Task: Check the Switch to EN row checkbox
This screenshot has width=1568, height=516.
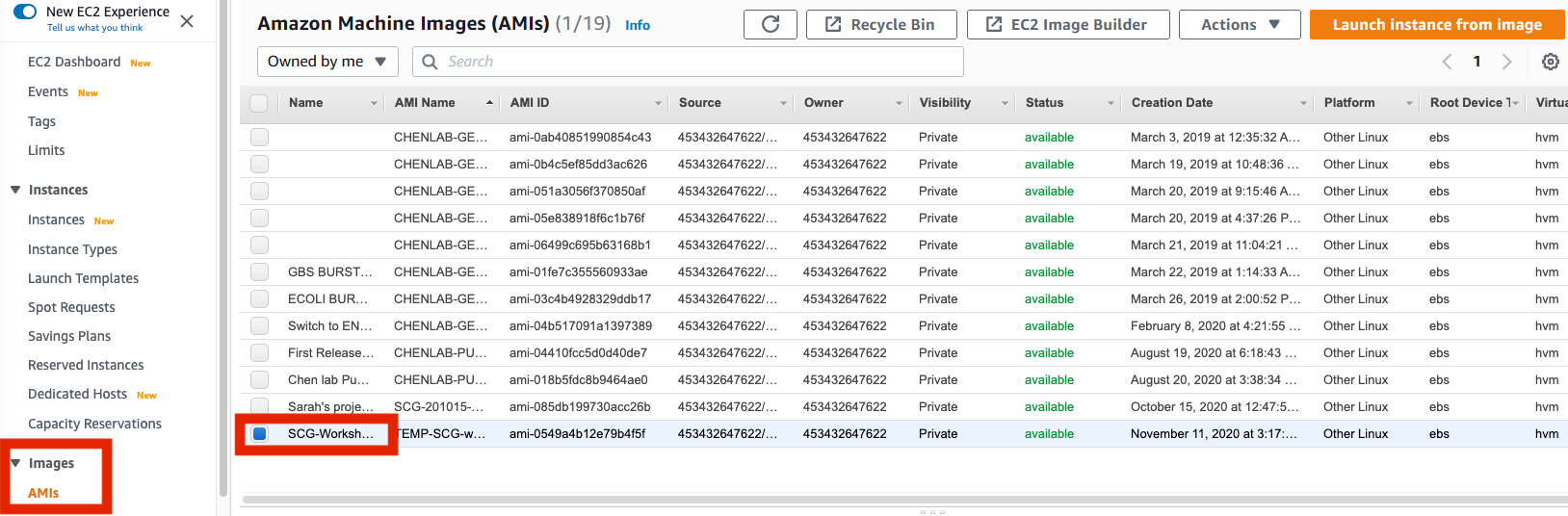Action: pyautogui.click(x=259, y=325)
